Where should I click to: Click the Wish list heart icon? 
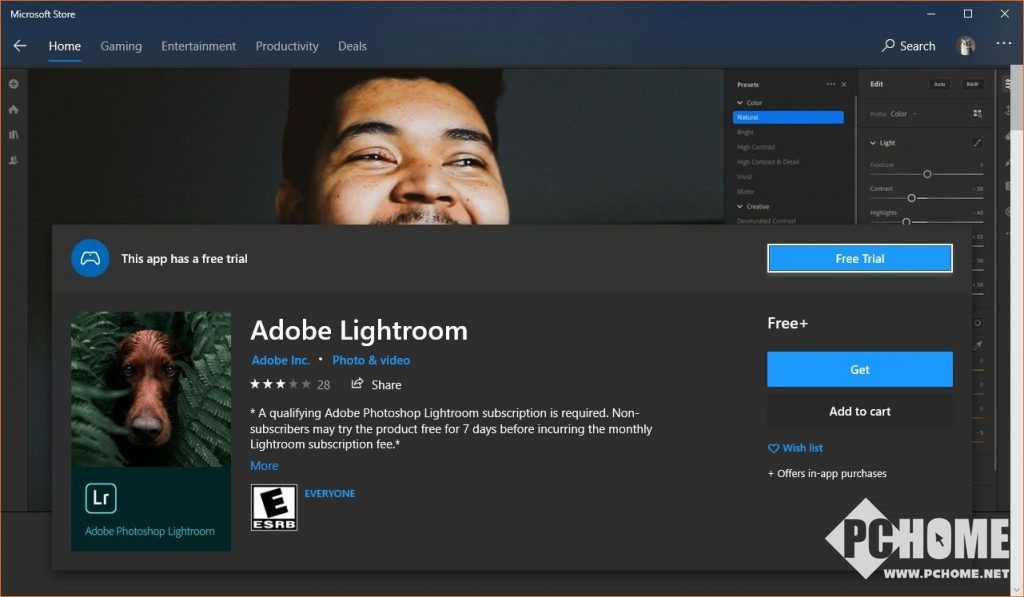[773, 449]
